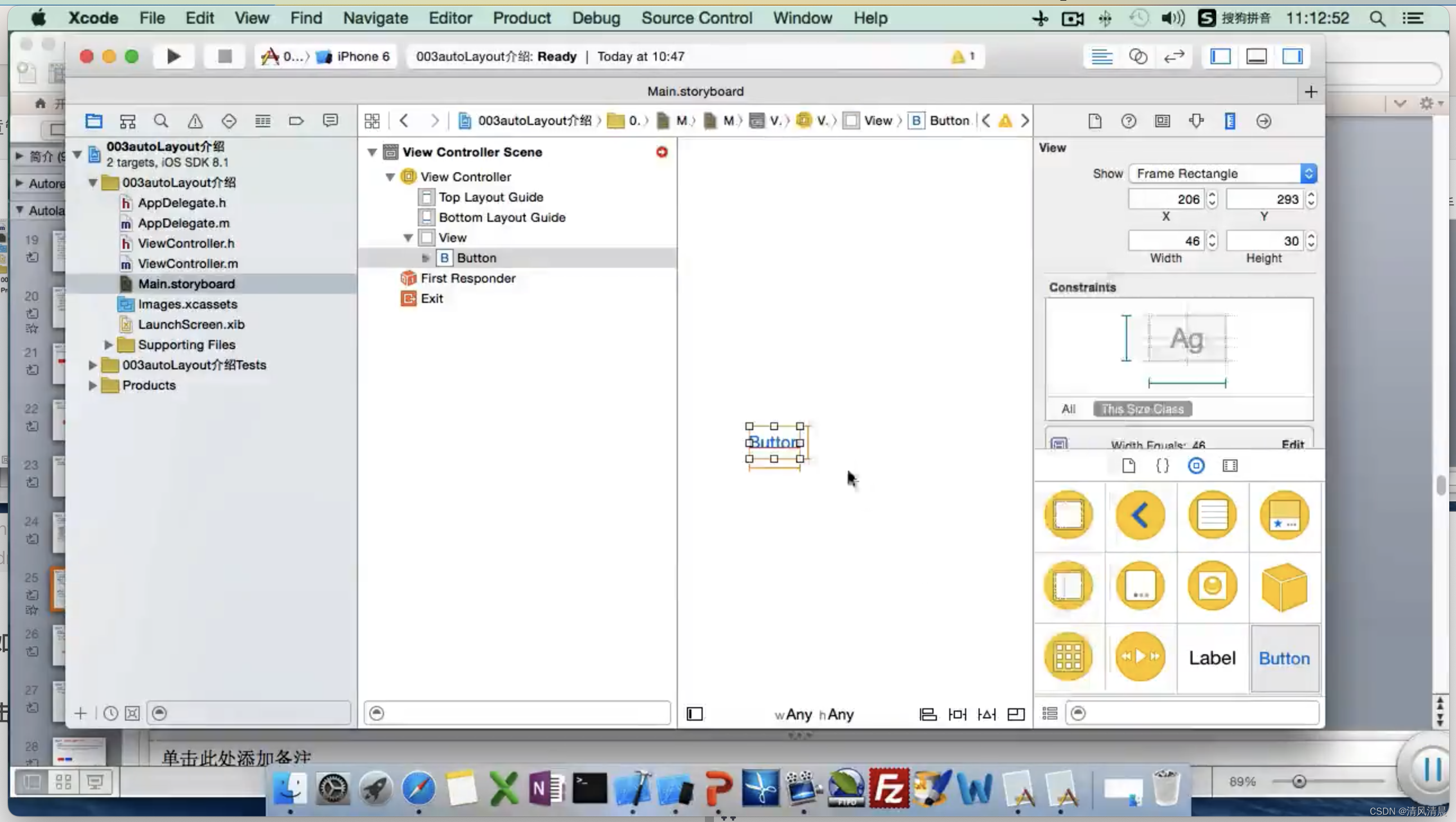The image size is (1456, 822).
Task: Filter constraints by All
Action: point(1068,409)
